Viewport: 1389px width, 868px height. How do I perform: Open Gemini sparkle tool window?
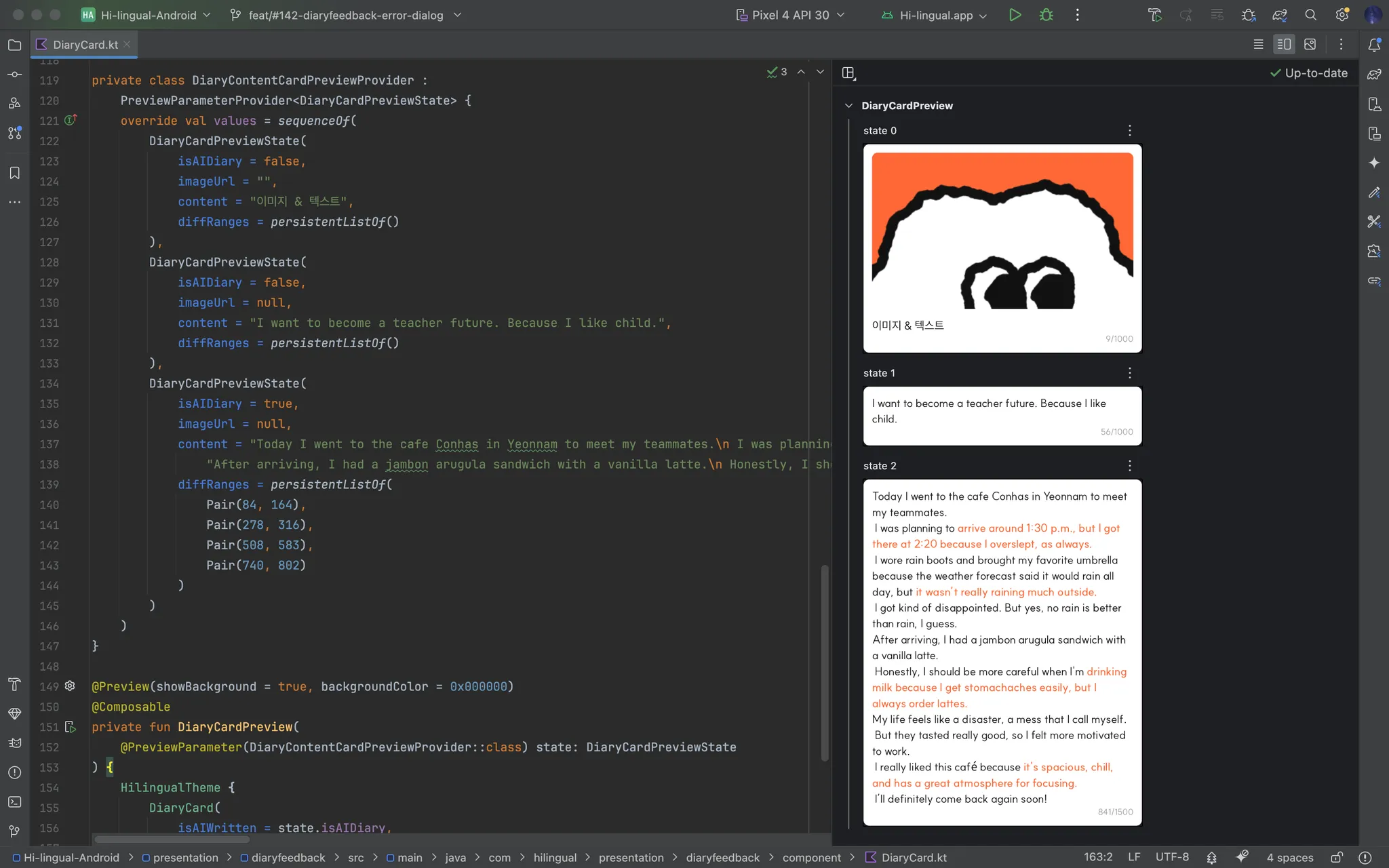[x=1374, y=163]
